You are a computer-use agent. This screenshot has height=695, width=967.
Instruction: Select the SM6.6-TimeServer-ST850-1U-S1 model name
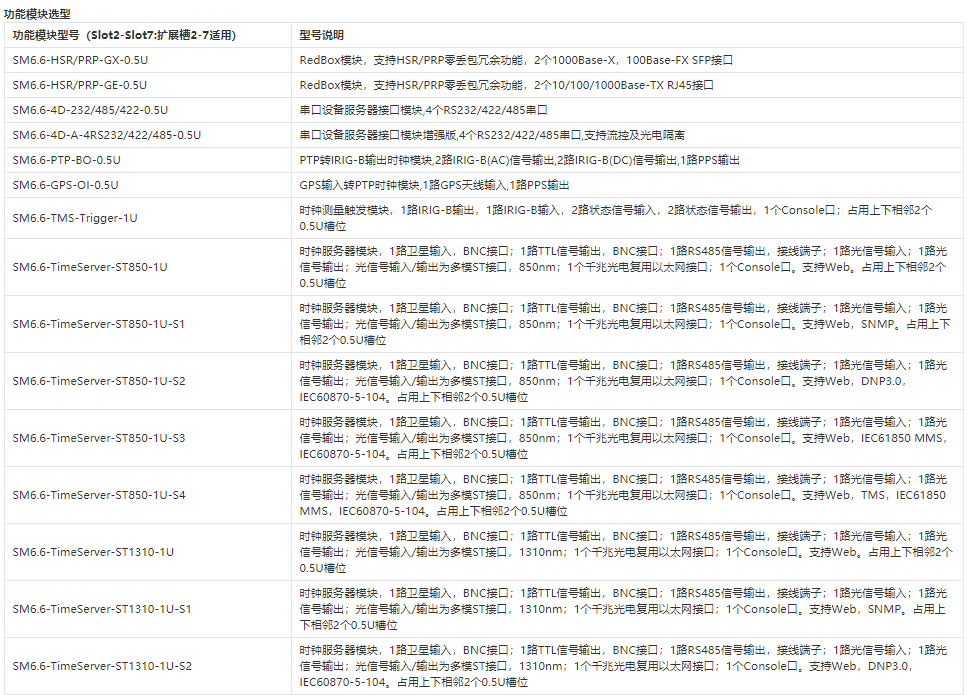(98, 324)
